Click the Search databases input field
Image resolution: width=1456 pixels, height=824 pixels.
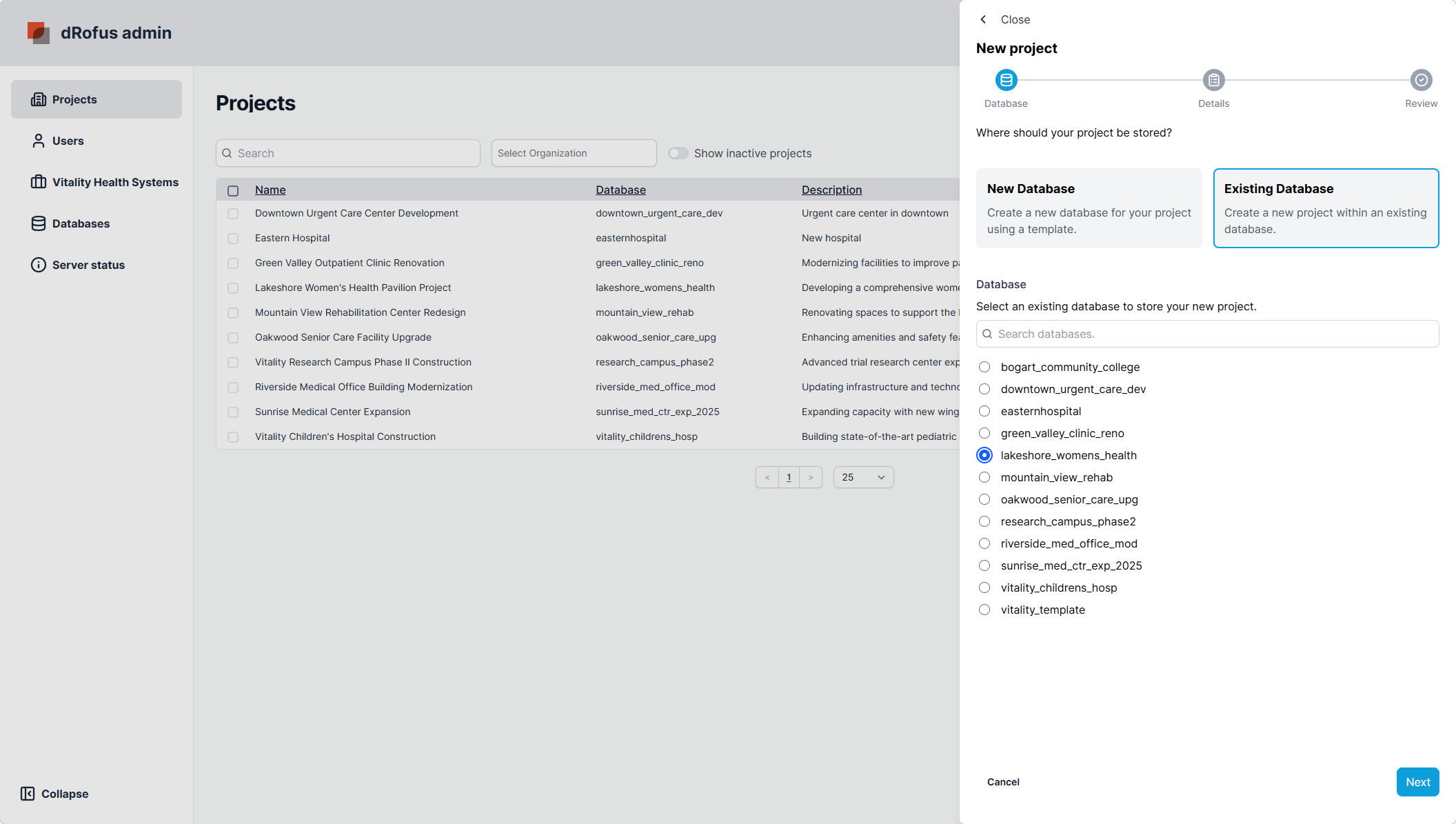1208,334
